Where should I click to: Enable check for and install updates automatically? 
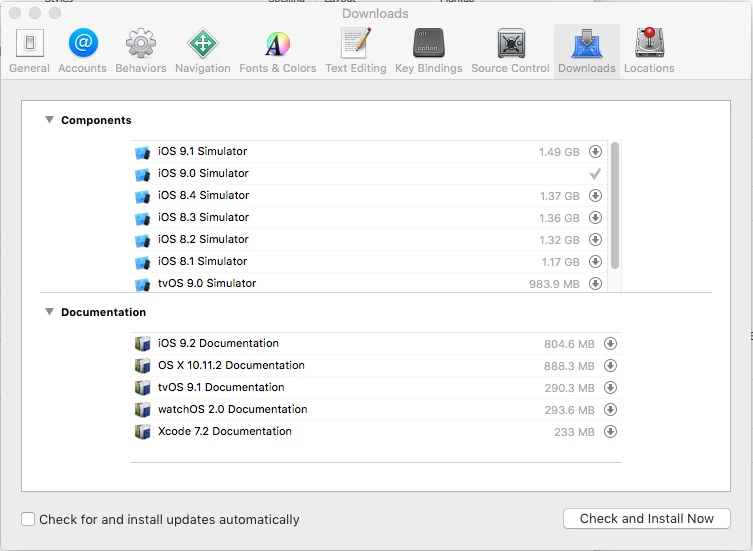click(28, 519)
